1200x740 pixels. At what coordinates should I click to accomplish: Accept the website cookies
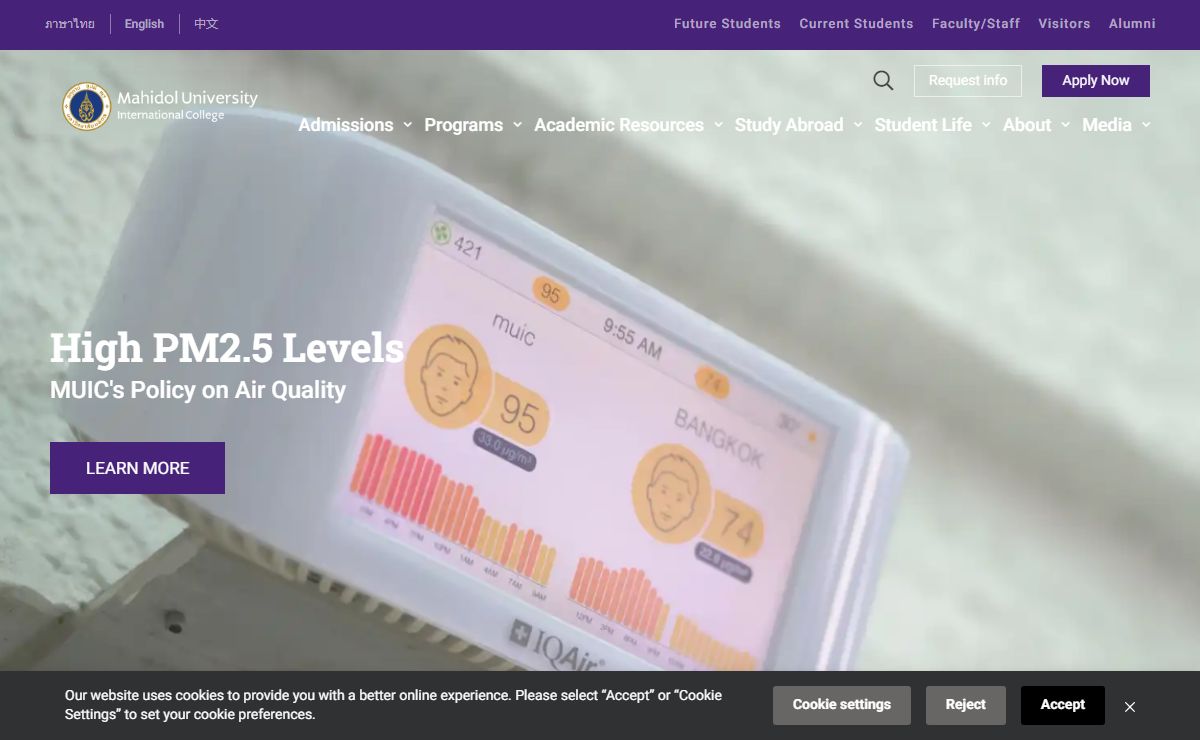click(1063, 705)
